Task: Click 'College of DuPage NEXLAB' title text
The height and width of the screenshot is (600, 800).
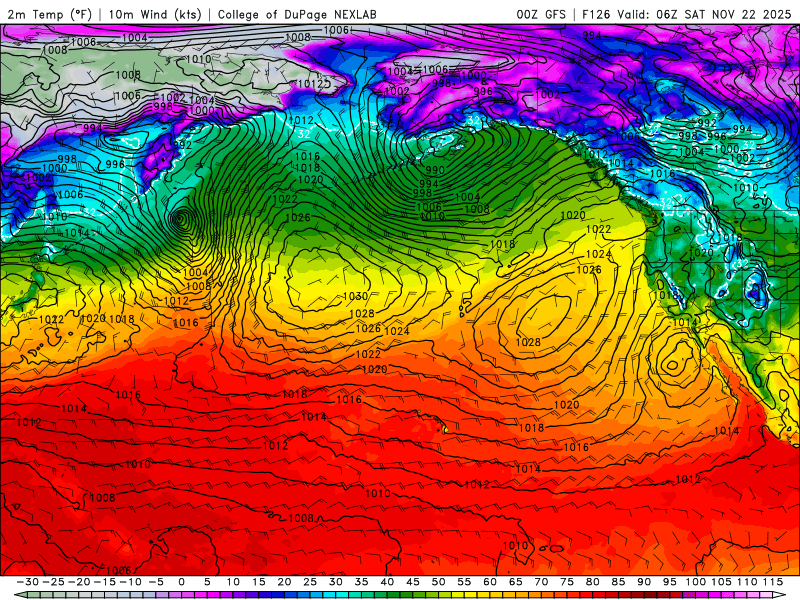Action: [x=297, y=14]
